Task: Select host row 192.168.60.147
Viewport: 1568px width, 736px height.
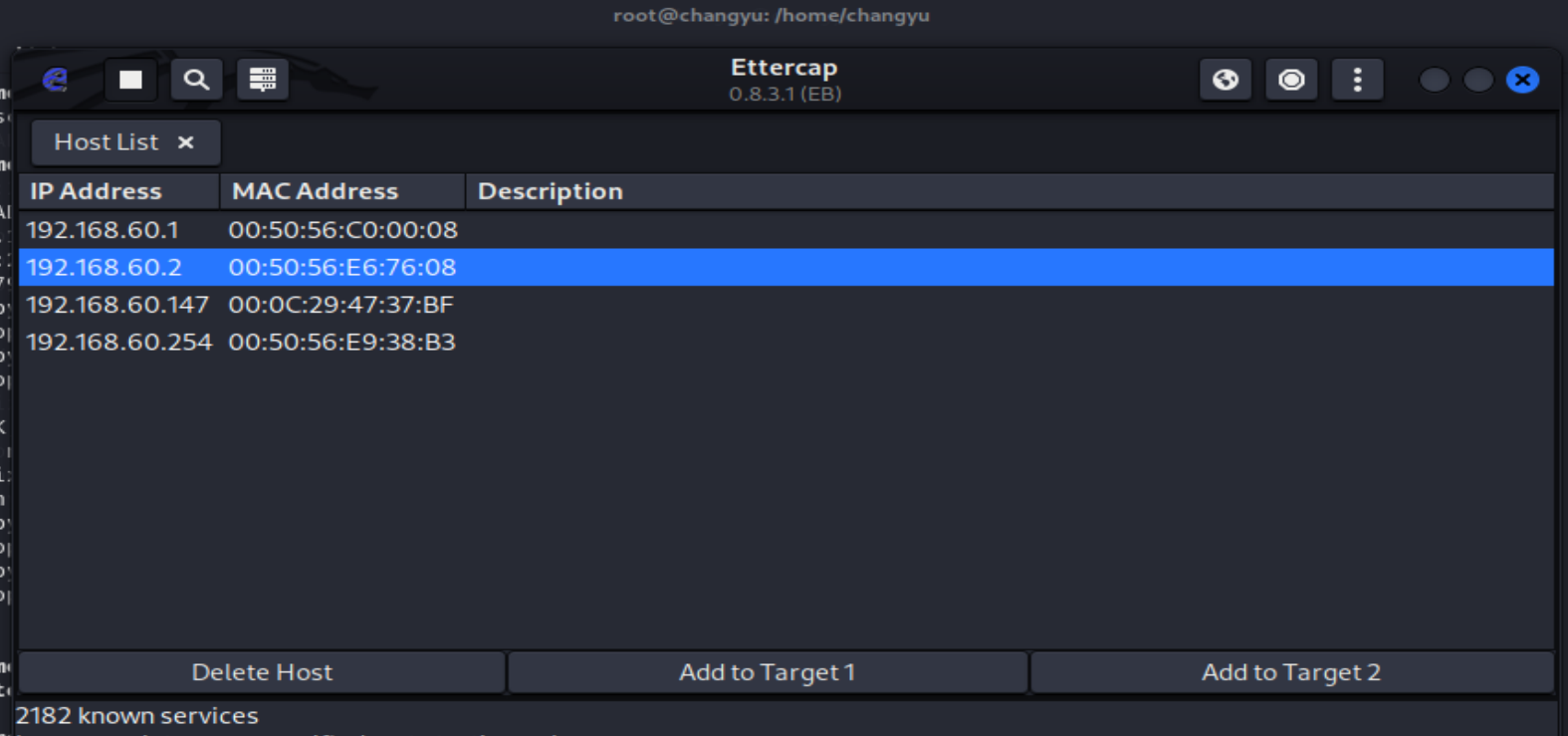Action: 786,305
